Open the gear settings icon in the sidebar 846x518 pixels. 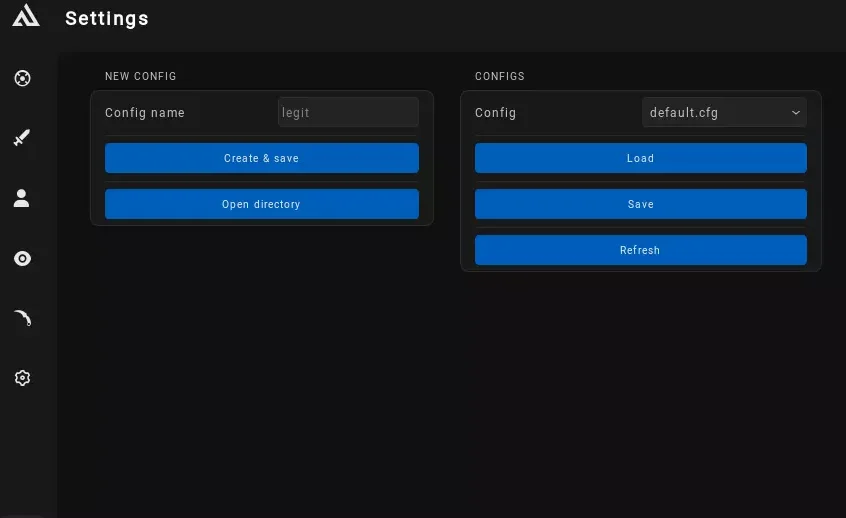[x=22, y=378]
